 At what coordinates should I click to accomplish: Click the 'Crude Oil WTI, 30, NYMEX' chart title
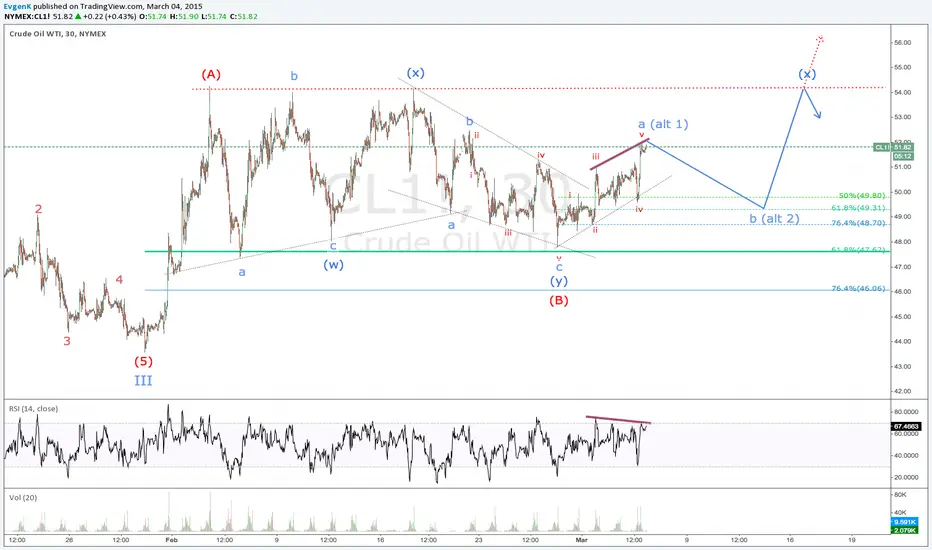[58, 34]
